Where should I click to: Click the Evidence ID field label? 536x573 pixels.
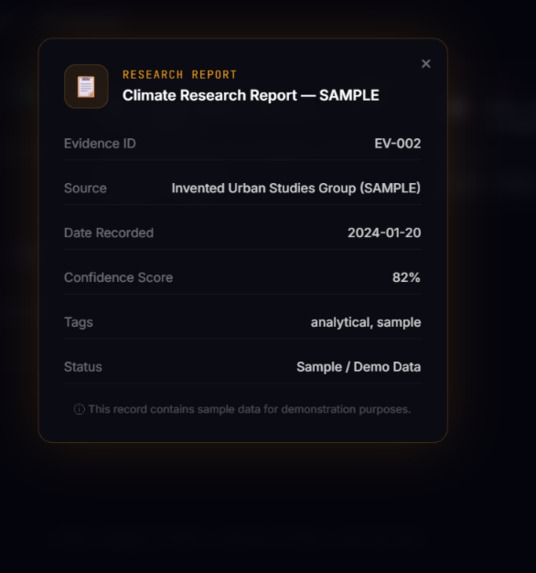click(x=100, y=144)
